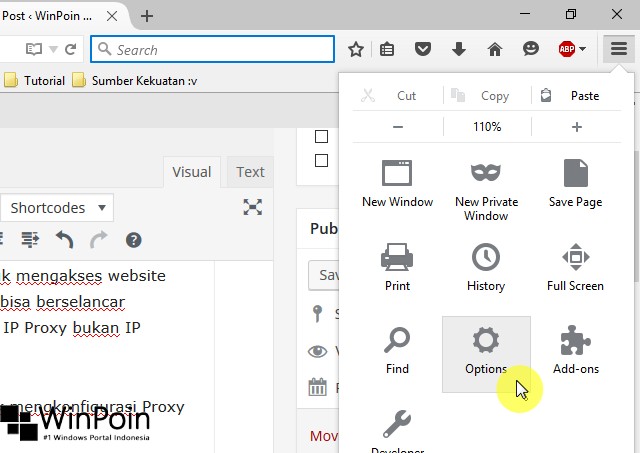Expand the Adblock Plus dropdown arrow

tap(583, 49)
